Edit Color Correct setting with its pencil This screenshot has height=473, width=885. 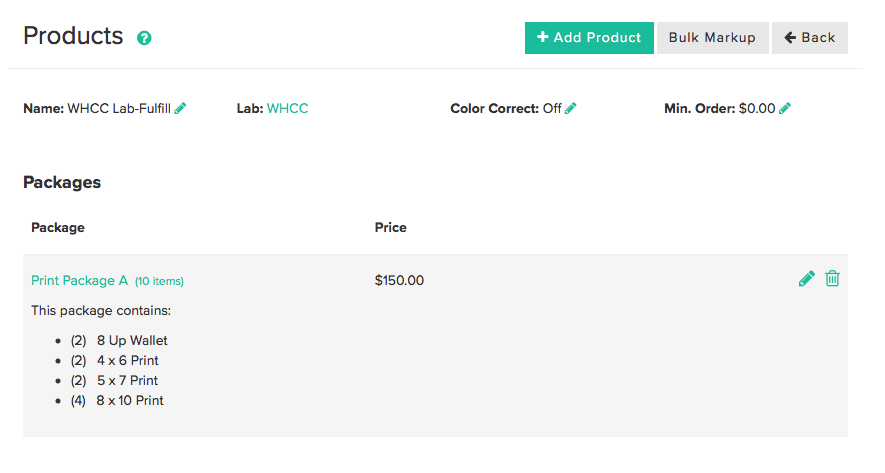click(571, 108)
